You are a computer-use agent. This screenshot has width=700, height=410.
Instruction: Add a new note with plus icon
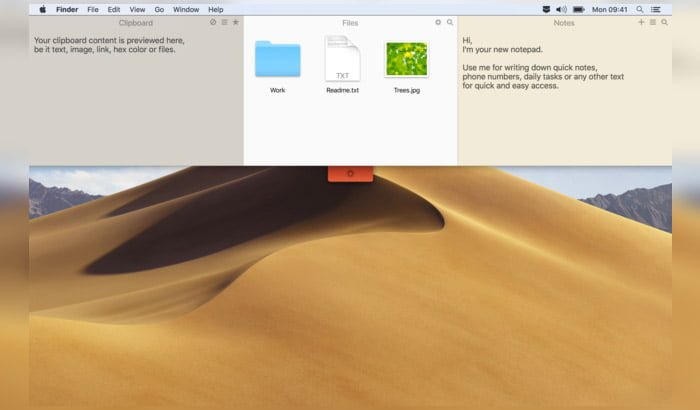pyautogui.click(x=641, y=22)
